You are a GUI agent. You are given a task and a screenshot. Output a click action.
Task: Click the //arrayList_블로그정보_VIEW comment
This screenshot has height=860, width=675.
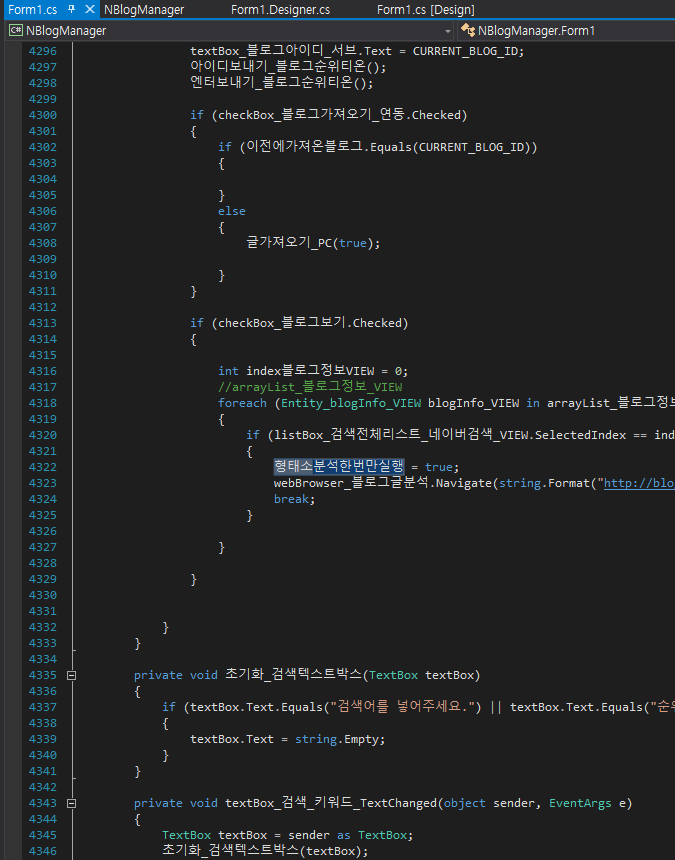pyautogui.click(x=310, y=387)
